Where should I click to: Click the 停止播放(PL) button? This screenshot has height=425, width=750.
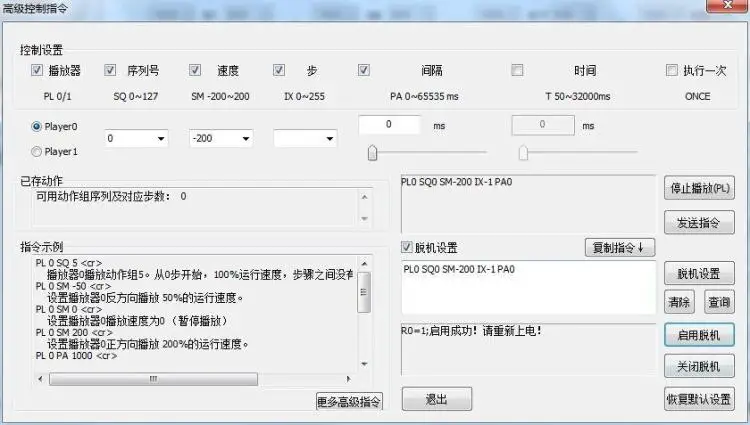(699, 188)
